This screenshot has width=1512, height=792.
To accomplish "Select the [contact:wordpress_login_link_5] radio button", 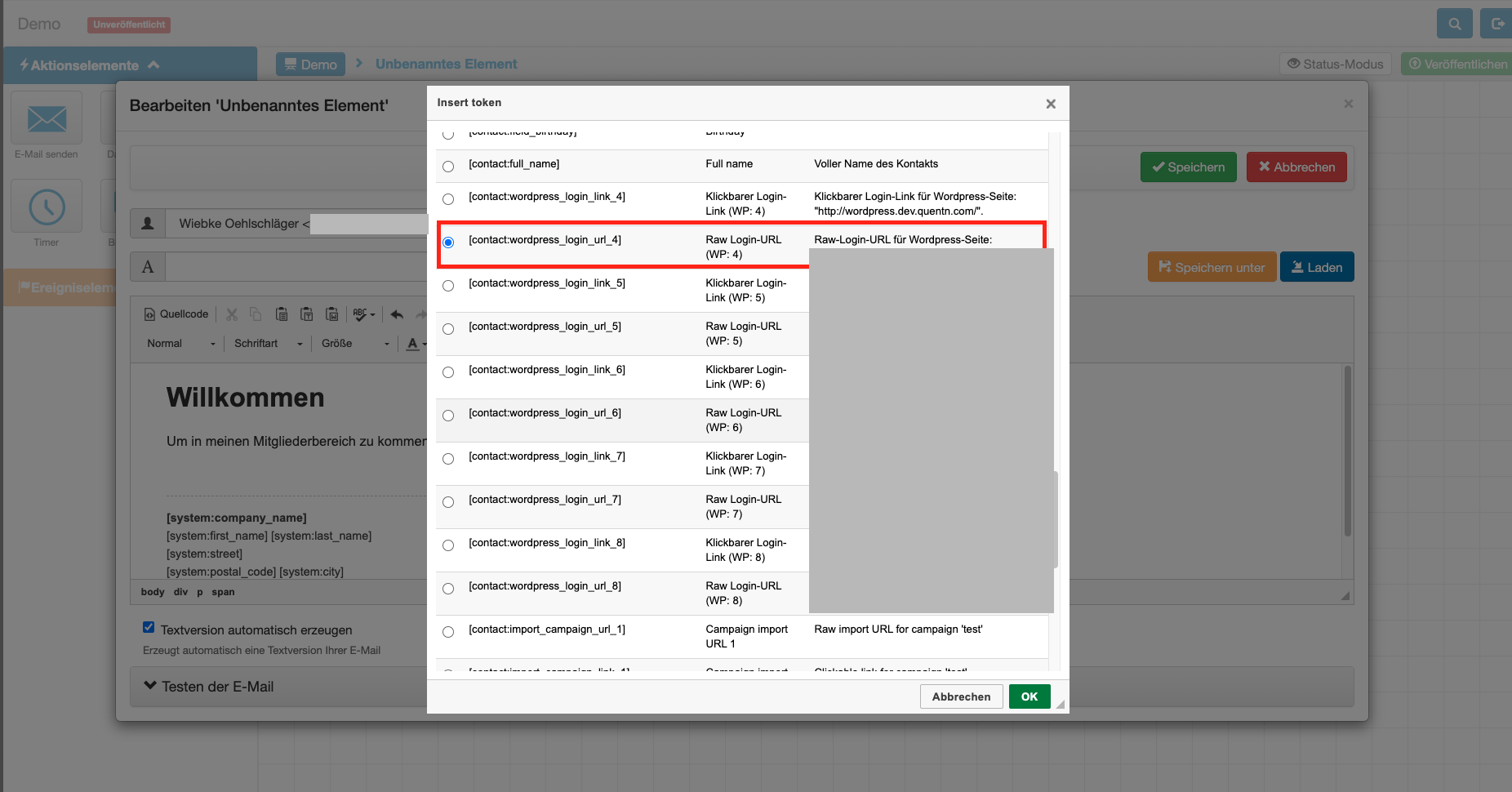I will tap(448, 286).
